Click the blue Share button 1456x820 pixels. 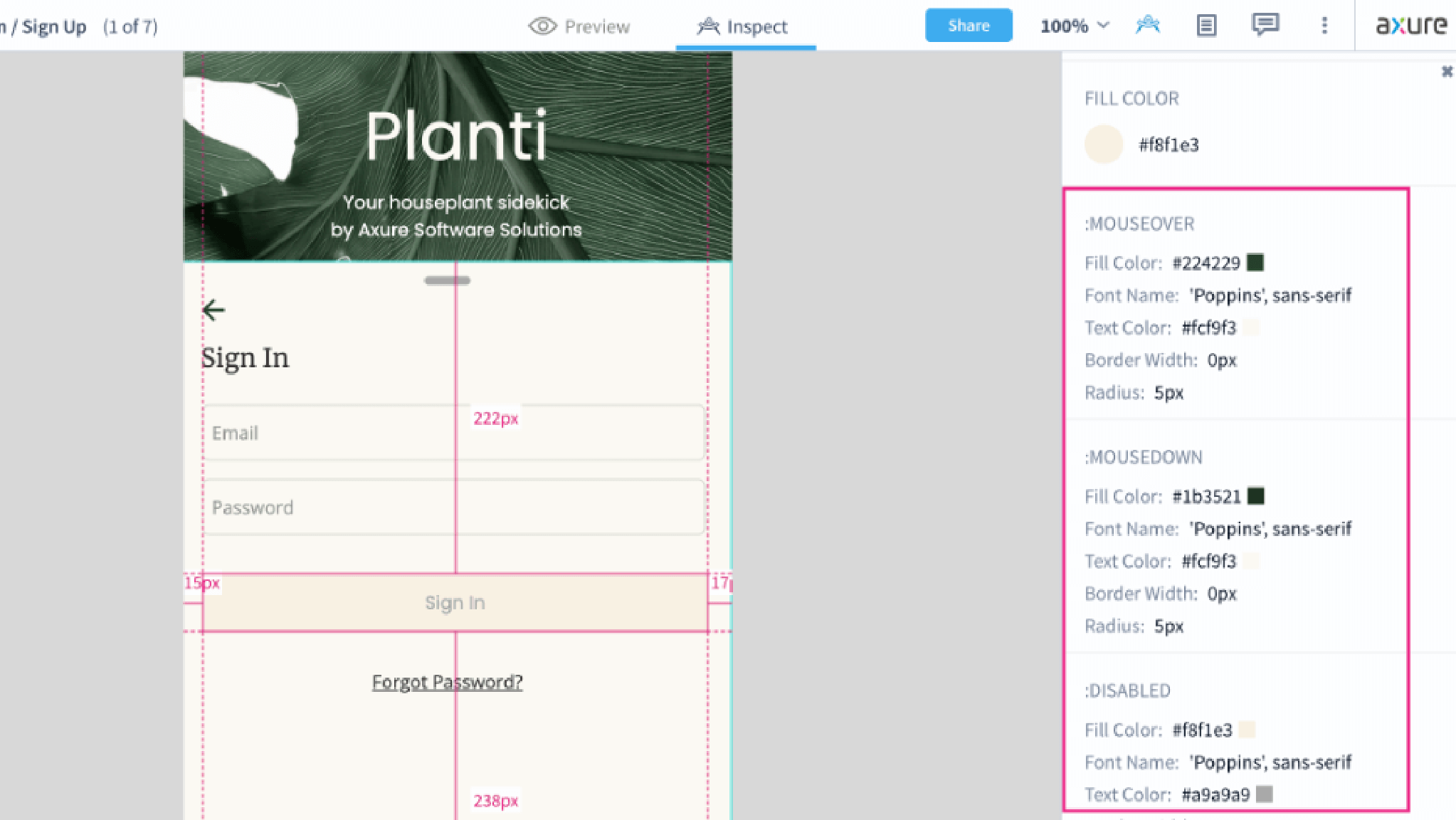tap(969, 26)
